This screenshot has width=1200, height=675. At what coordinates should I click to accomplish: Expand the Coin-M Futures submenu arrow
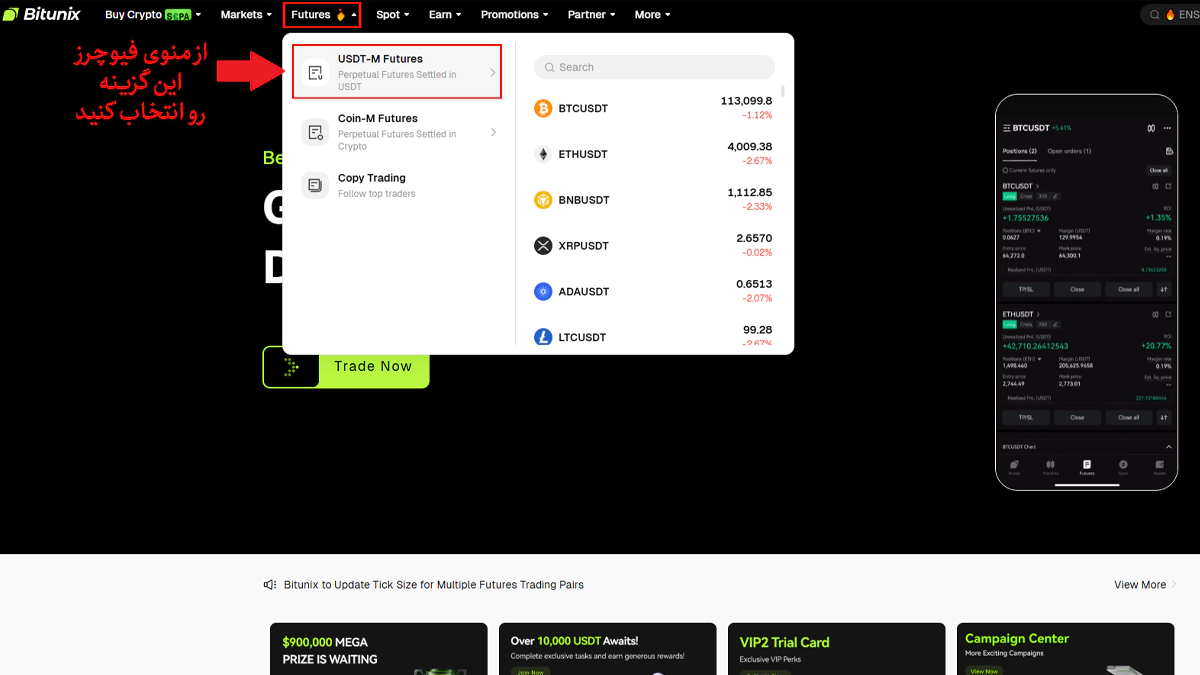point(493,132)
